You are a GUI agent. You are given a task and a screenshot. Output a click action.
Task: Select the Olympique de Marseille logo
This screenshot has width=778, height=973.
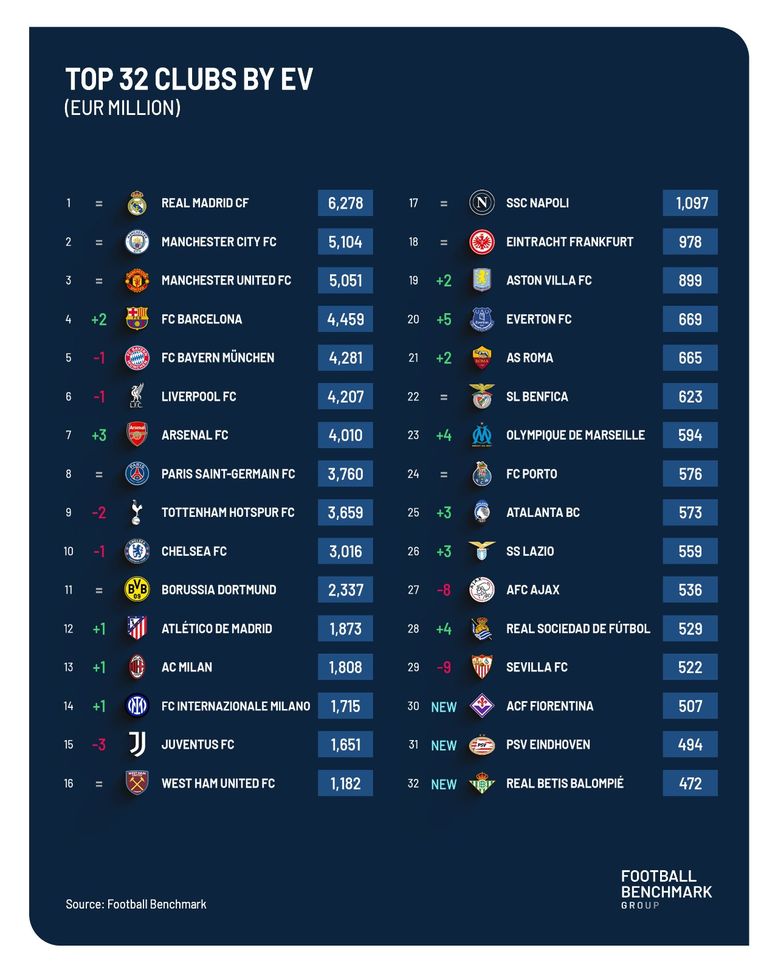tap(482, 435)
